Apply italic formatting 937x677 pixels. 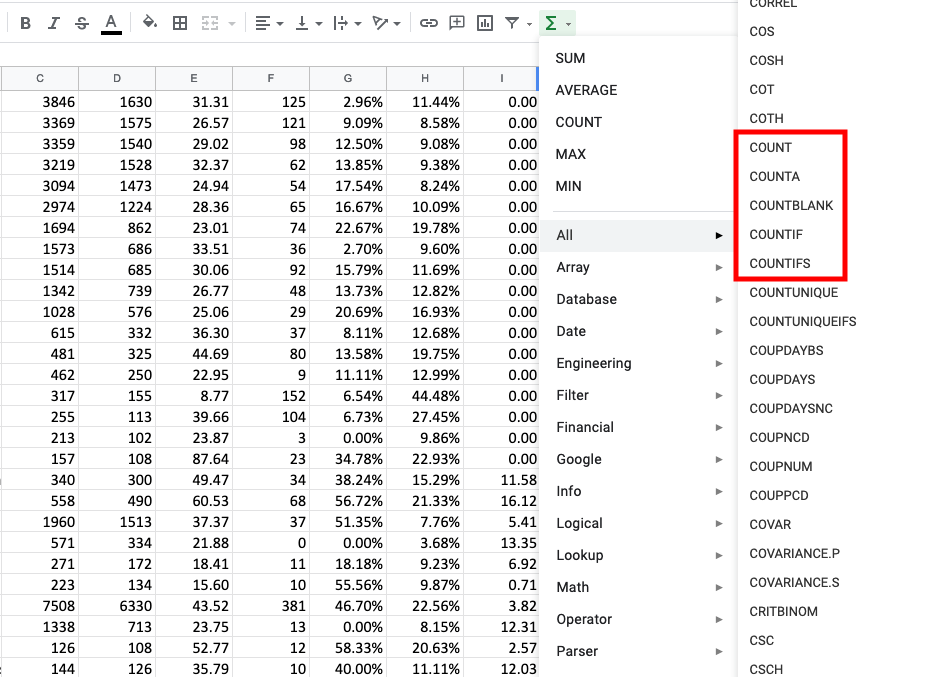(x=54, y=23)
